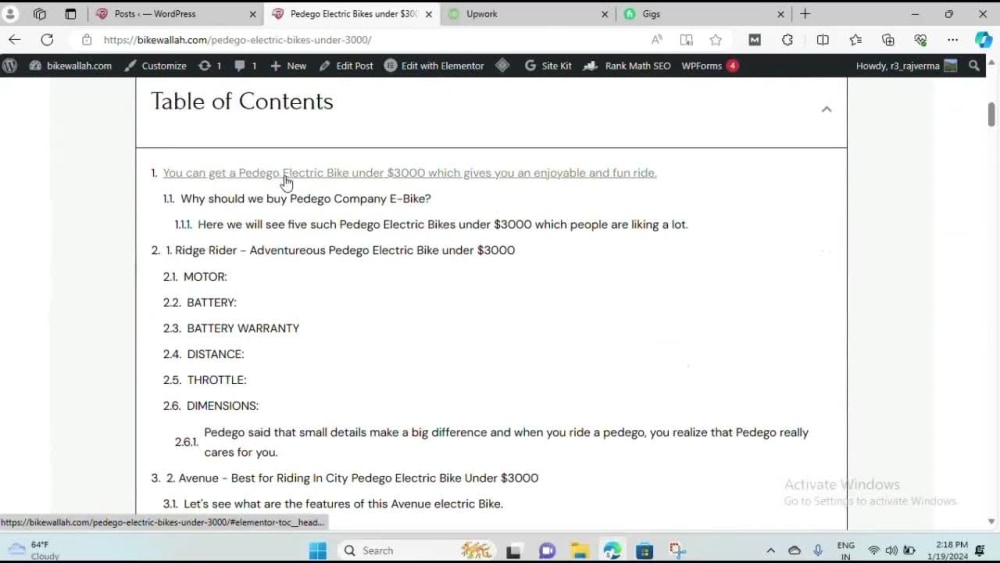Jump to the DIMENSIONS: section

coord(223,406)
